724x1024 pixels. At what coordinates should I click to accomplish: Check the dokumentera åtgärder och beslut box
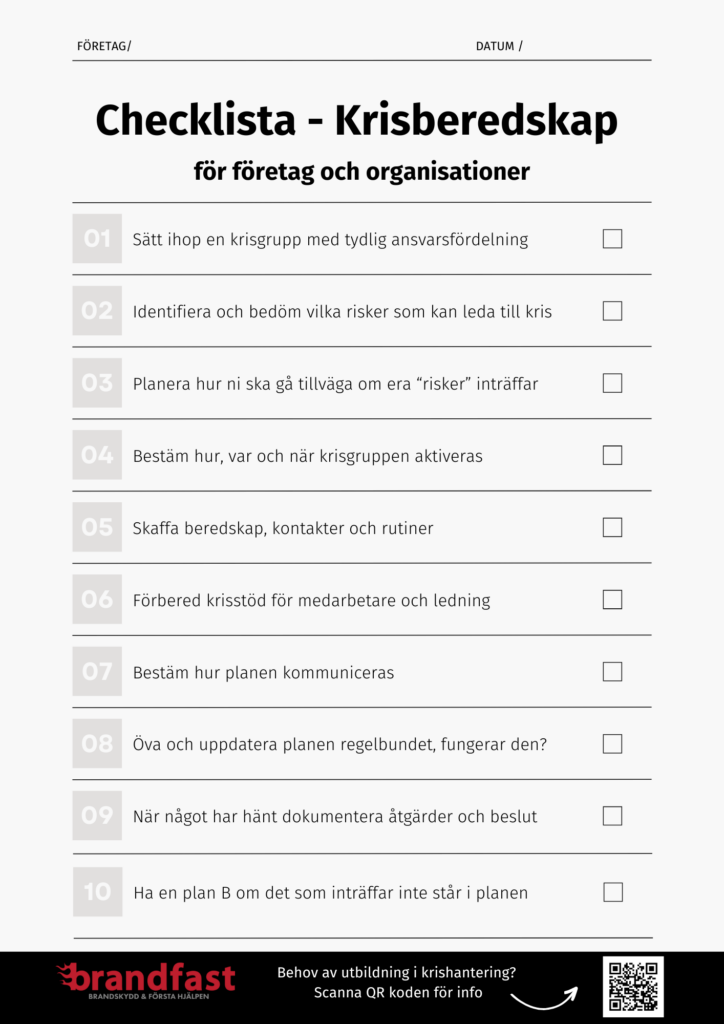coord(612,815)
